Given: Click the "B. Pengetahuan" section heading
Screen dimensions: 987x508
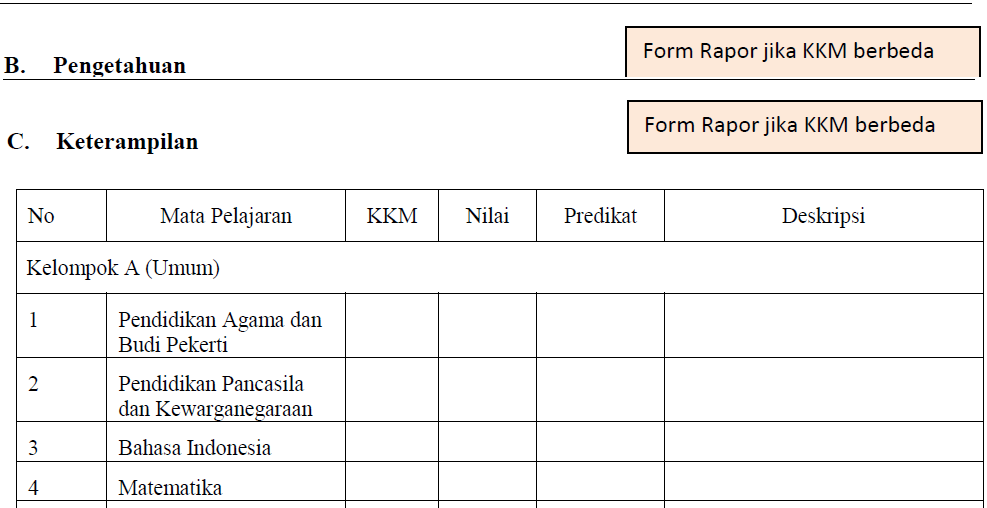Looking at the screenshot, I should point(96,66).
